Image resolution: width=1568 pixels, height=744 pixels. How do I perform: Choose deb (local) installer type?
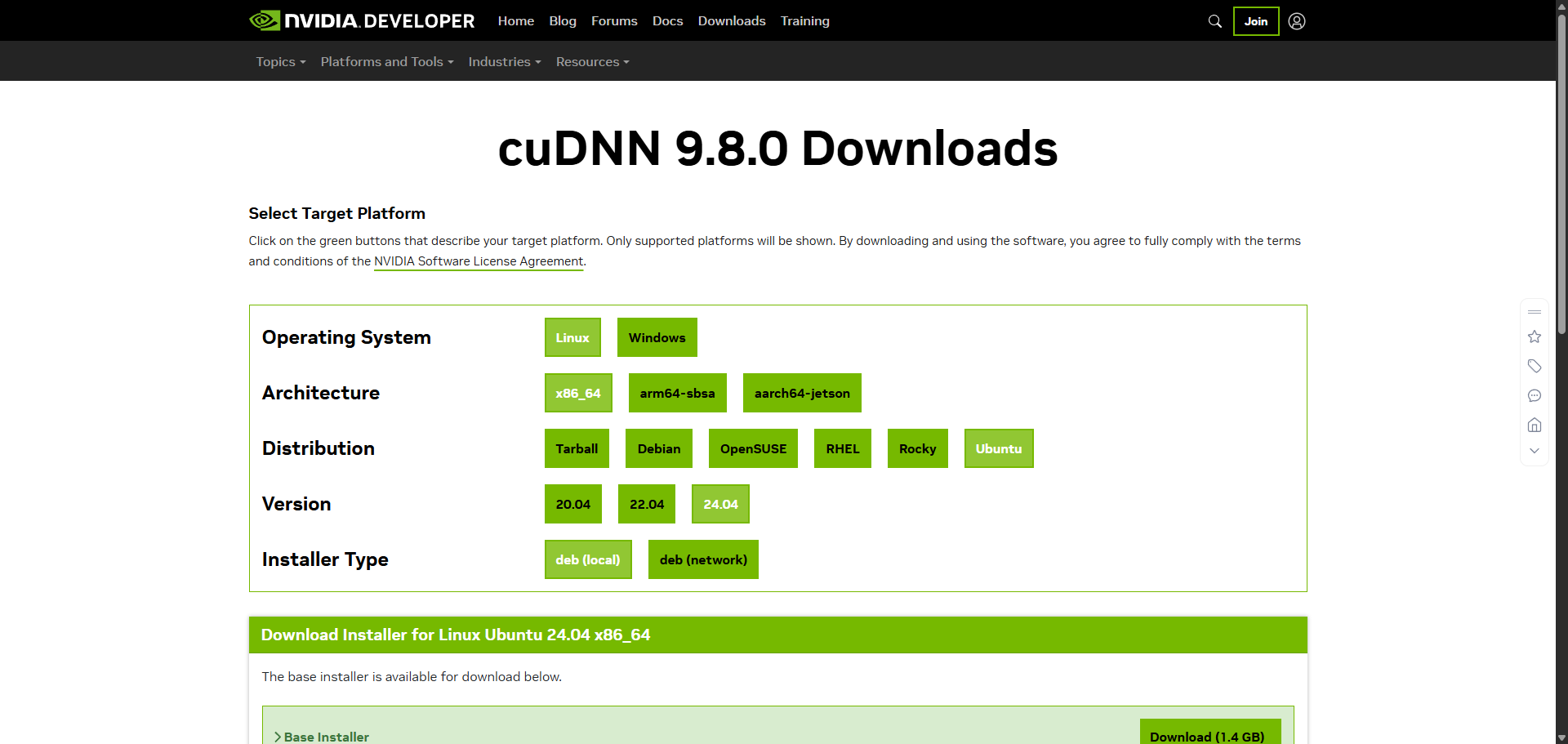point(588,559)
